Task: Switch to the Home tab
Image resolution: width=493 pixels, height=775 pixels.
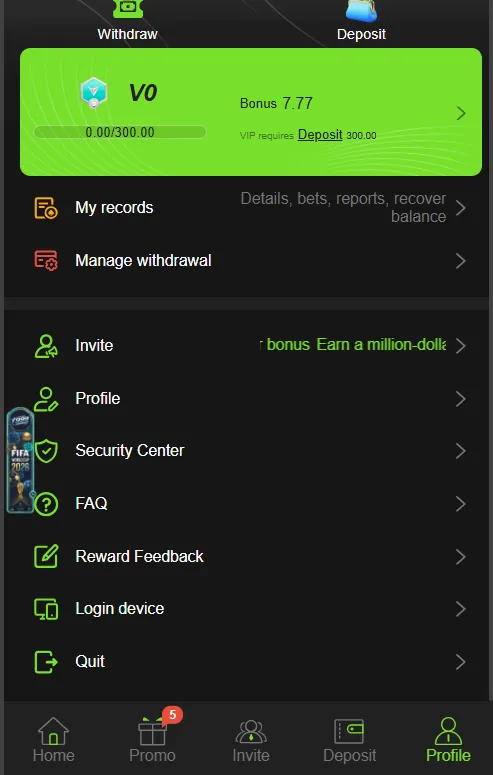Action: point(53,740)
